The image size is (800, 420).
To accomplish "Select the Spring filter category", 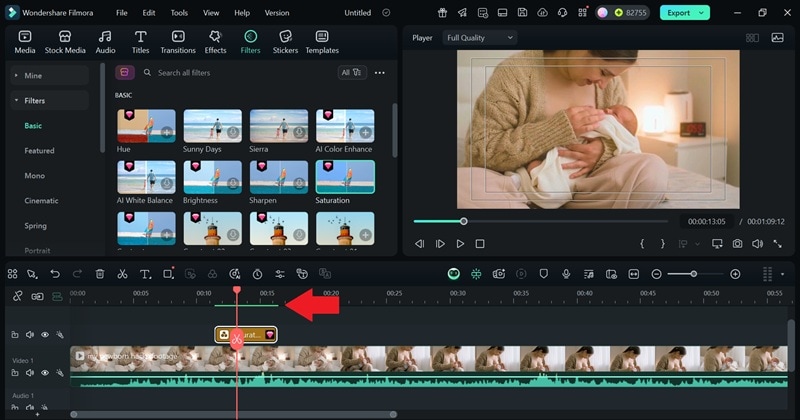I will 35,226.
